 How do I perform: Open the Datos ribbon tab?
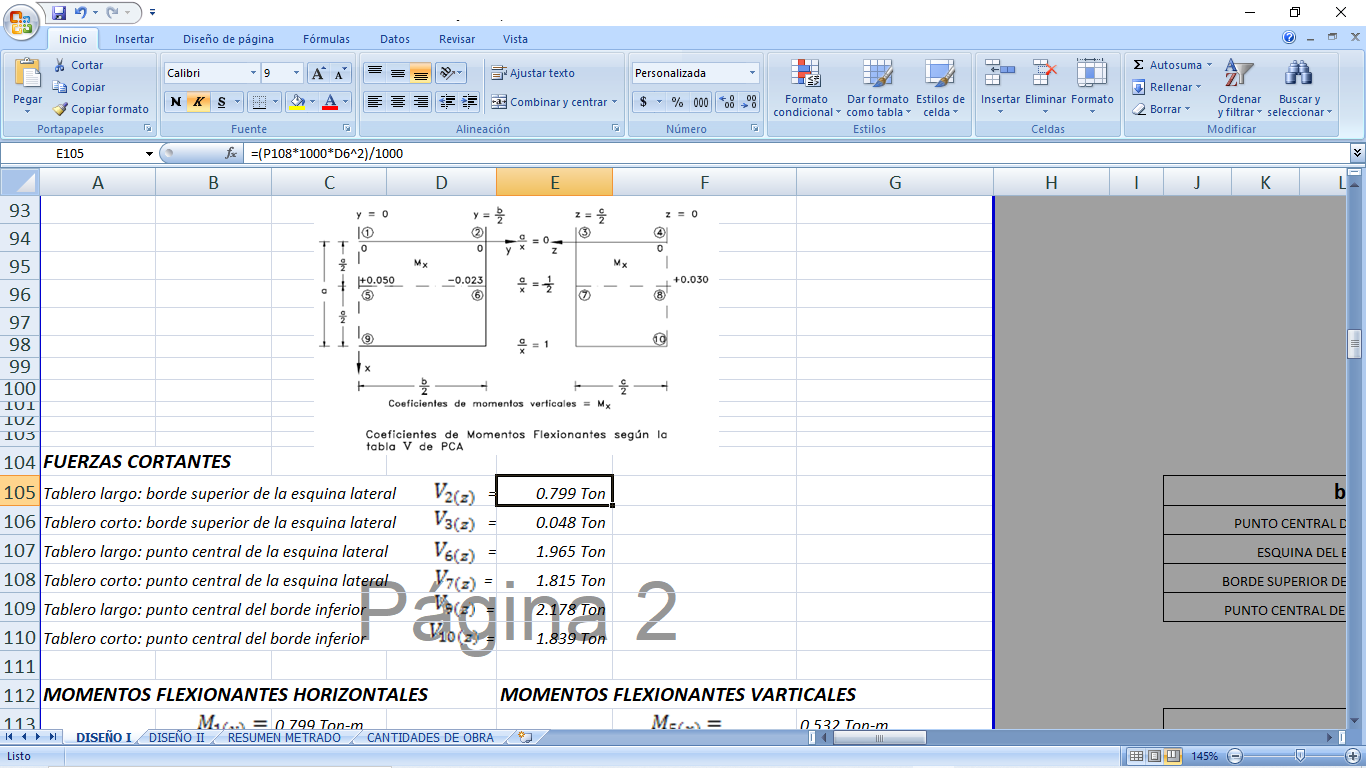tap(394, 39)
